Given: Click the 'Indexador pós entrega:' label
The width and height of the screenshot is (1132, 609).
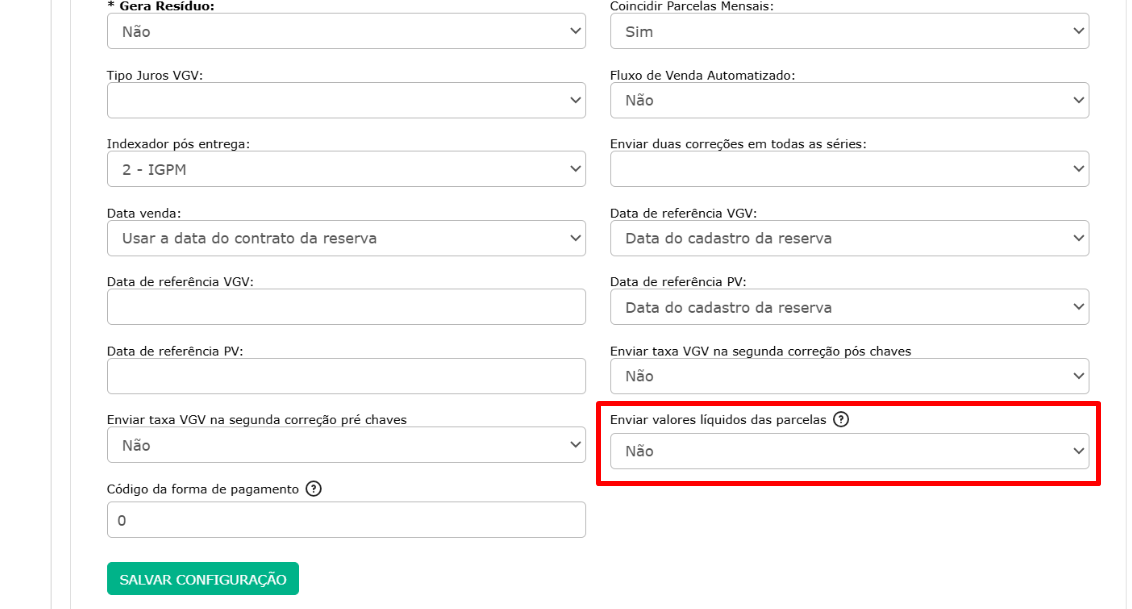Looking at the screenshot, I should (178, 144).
